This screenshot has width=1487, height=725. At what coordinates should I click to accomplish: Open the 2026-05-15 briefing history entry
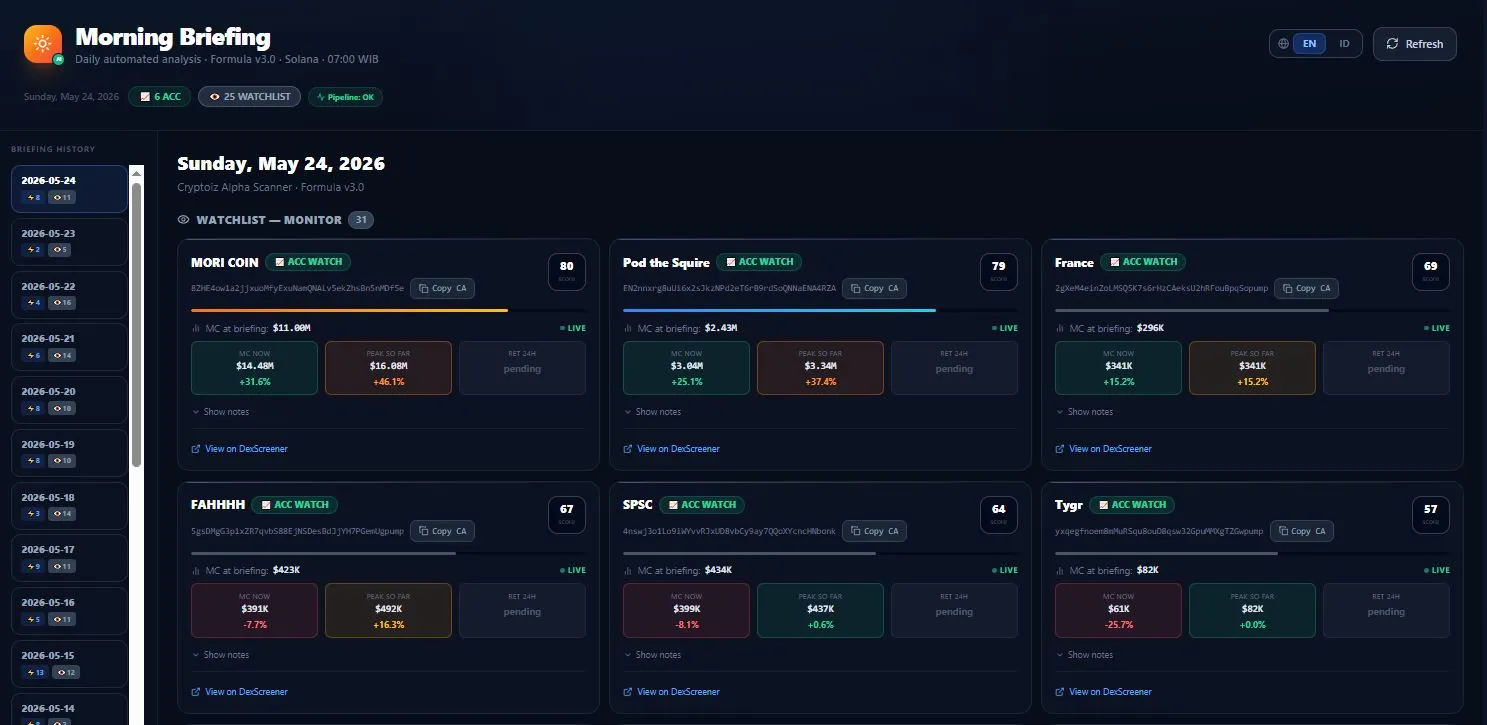[69, 664]
